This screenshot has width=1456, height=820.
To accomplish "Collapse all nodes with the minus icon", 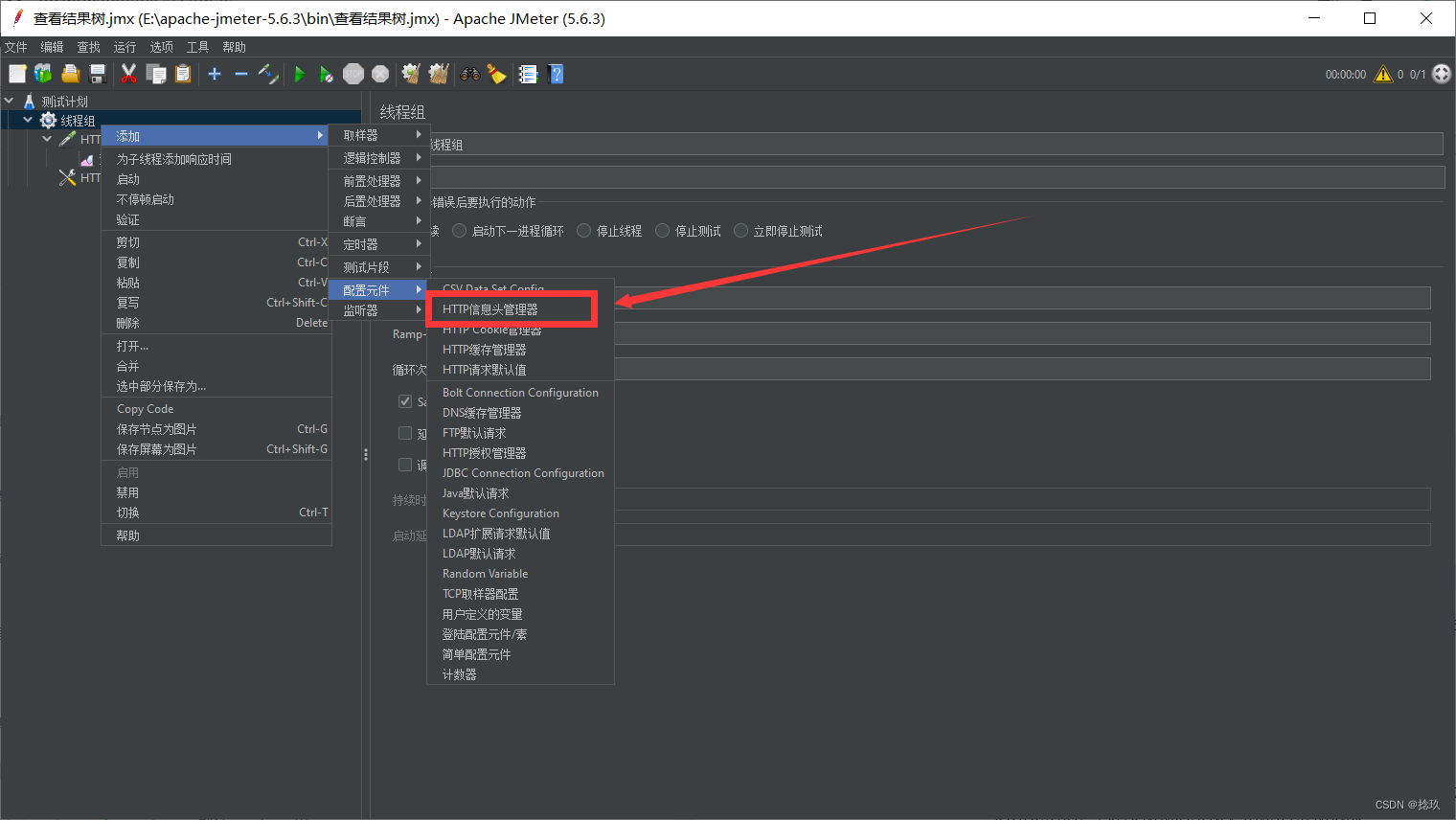I will pos(241,74).
